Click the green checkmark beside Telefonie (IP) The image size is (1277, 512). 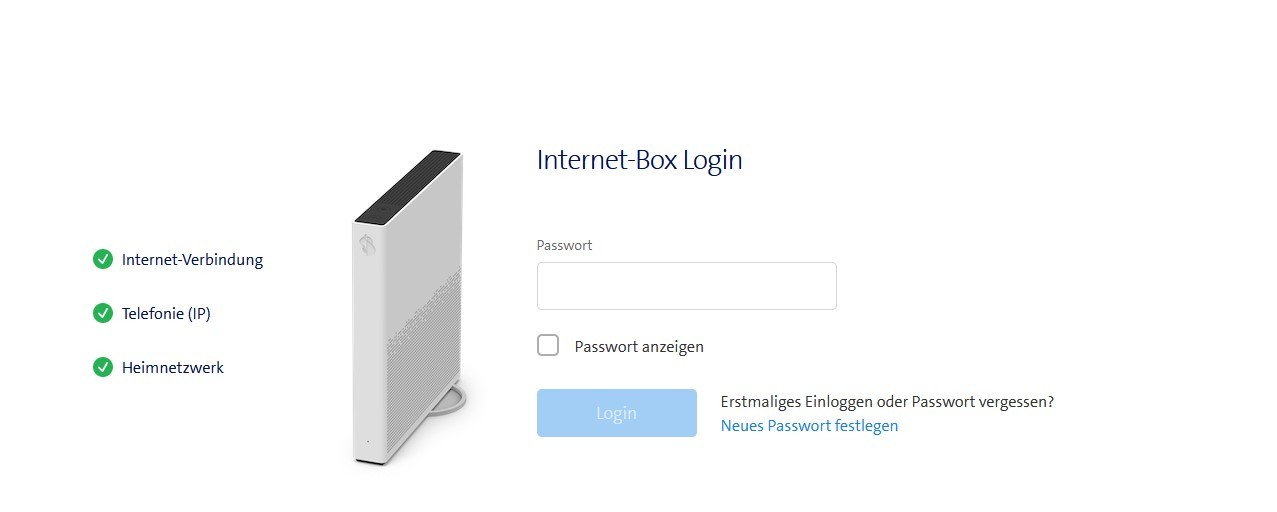tap(102, 314)
